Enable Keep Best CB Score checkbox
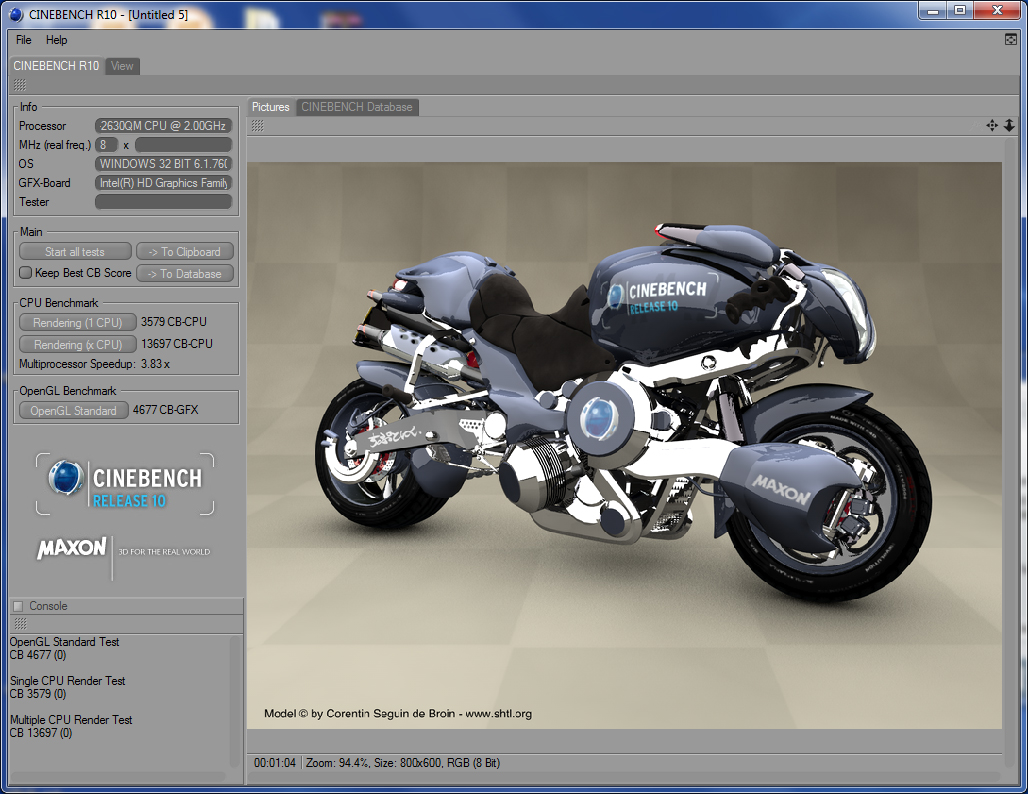Image resolution: width=1030 pixels, height=794 pixels. pyautogui.click(x=26, y=273)
